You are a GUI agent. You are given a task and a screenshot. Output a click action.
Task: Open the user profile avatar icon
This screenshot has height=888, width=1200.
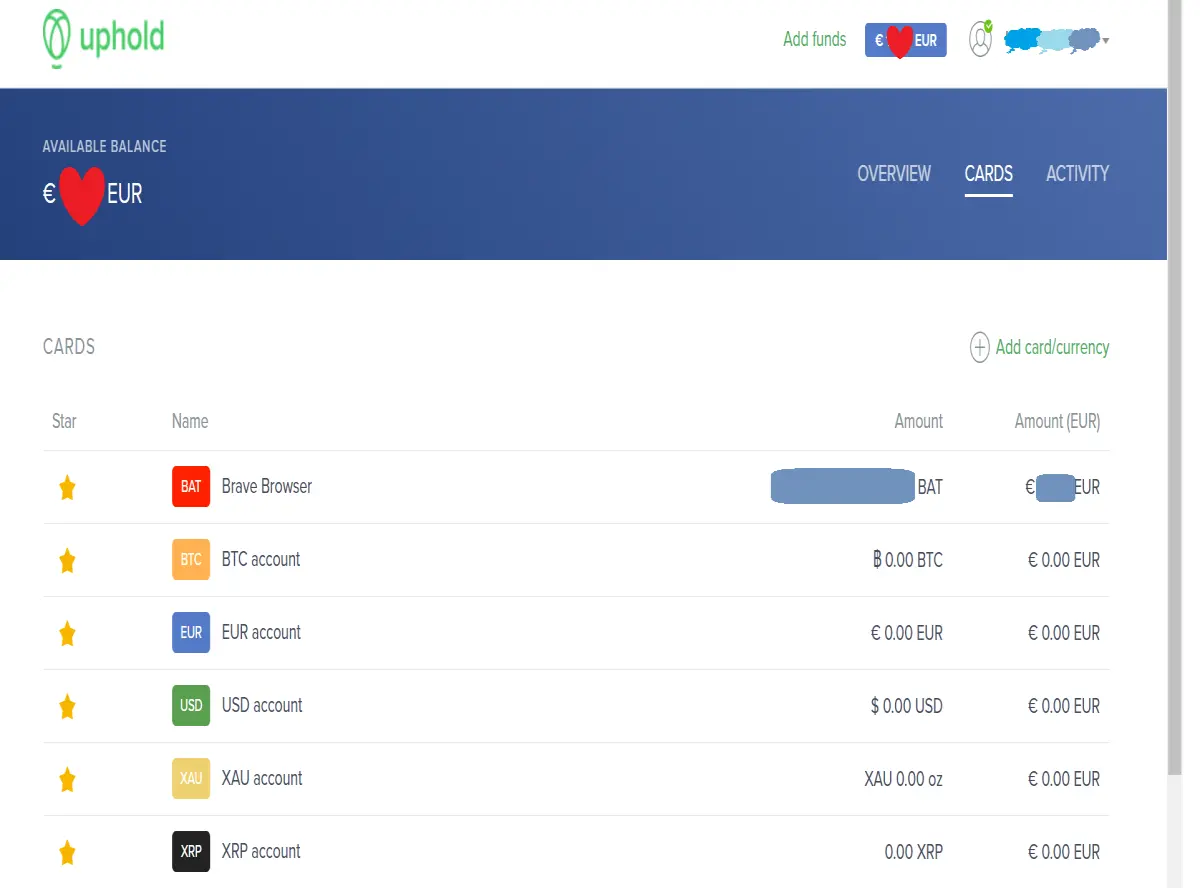pyautogui.click(x=980, y=39)
